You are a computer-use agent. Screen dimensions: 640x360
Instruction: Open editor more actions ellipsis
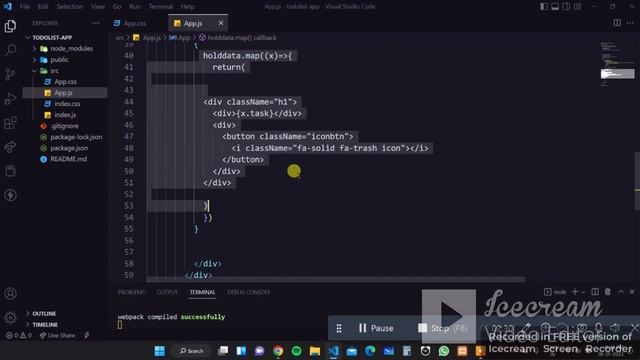click(630, 23)
